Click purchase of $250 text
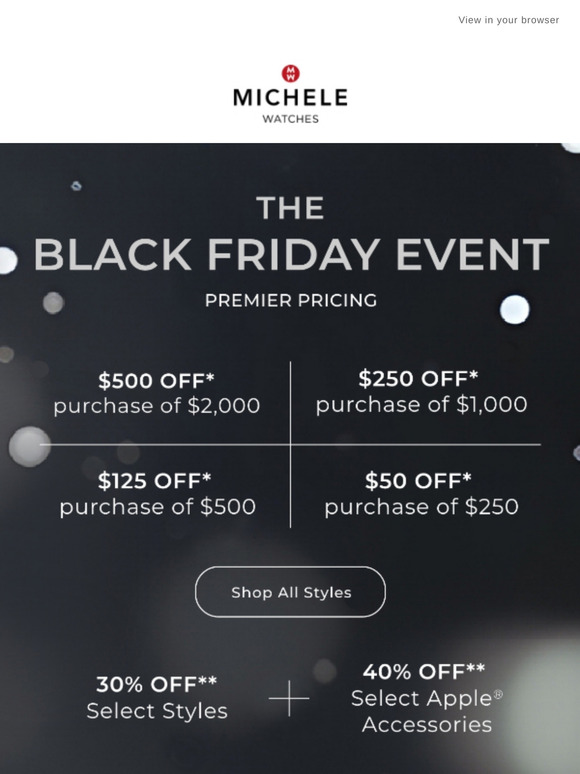580x774 pixels. click(x=422, y=507)
